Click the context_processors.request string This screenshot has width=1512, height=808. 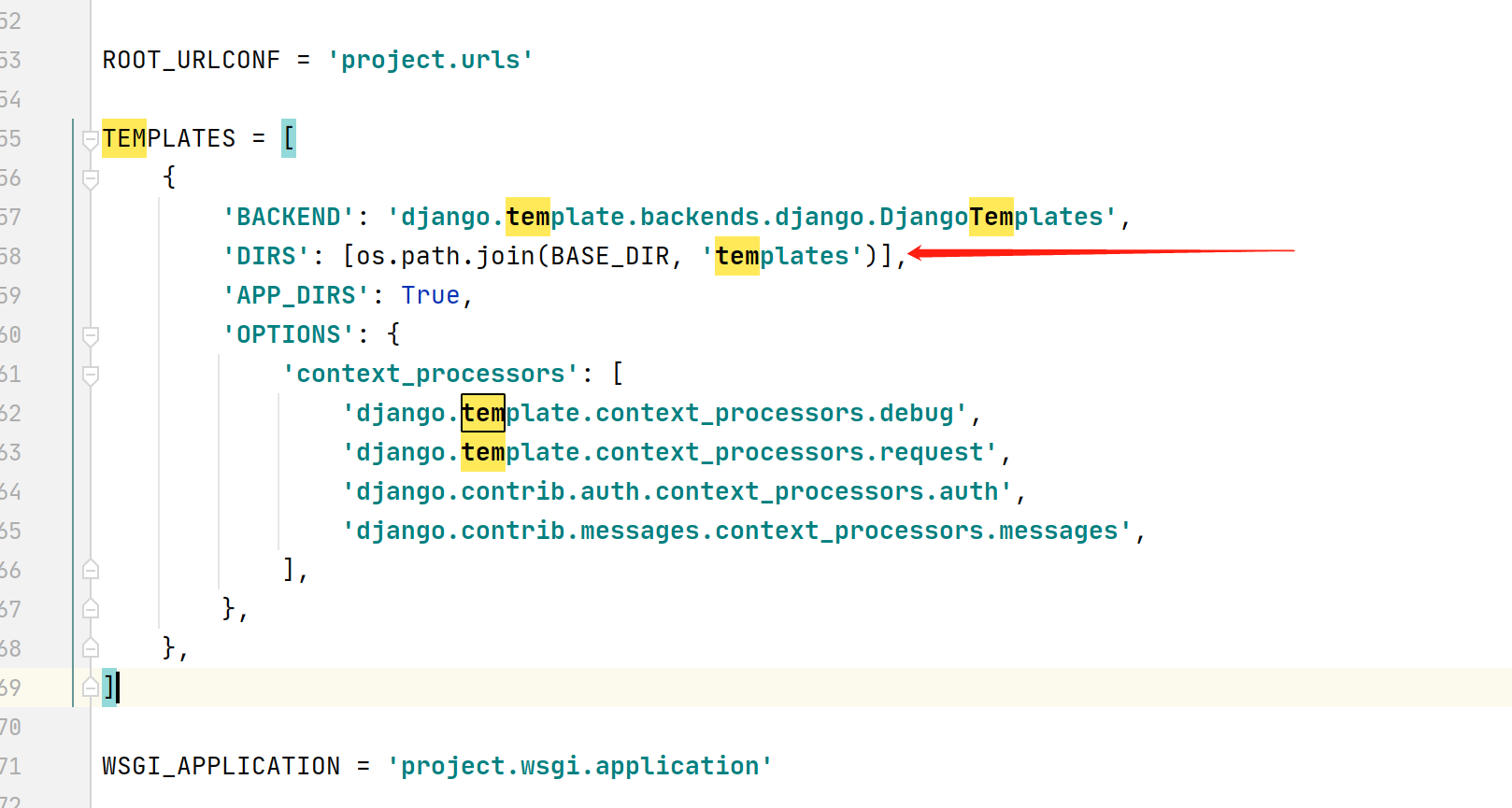click(x=670, y=452)
